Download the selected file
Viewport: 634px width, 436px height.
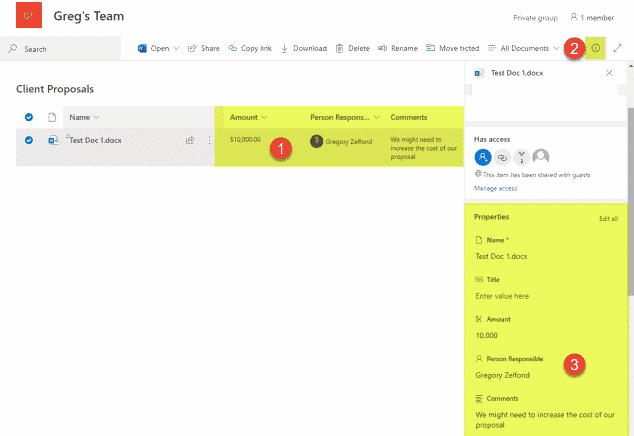pyautogui.click(x=304, y=49)
